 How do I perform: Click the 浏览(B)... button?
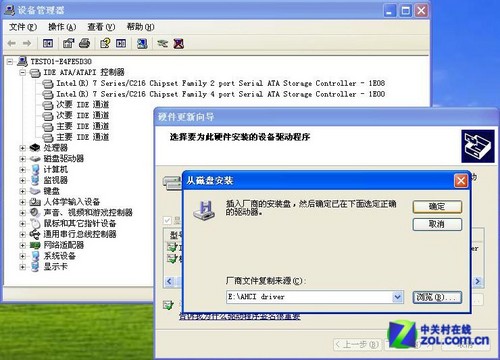(437, 297)
